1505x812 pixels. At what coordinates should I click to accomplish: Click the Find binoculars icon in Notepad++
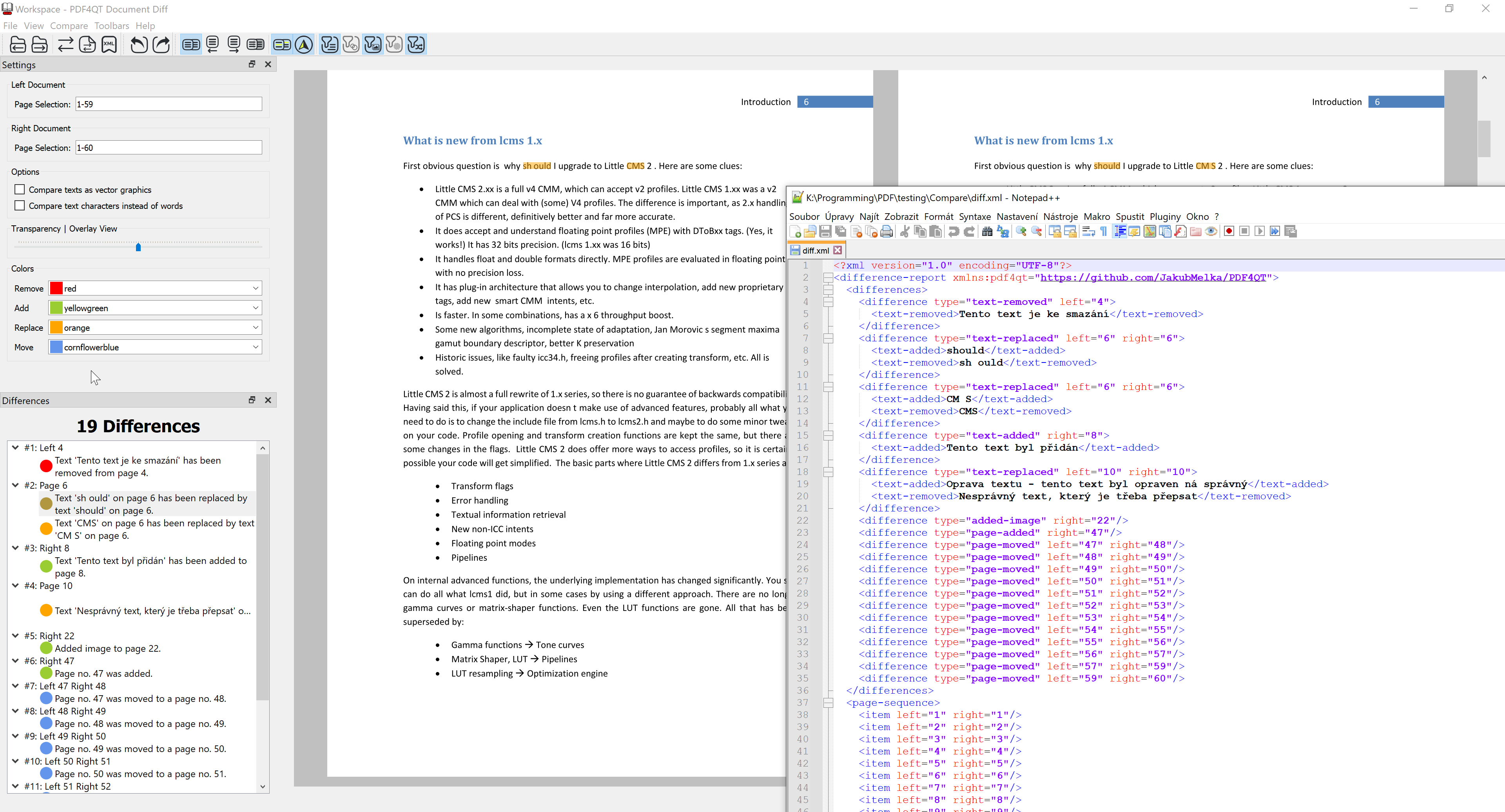[987, 232]
